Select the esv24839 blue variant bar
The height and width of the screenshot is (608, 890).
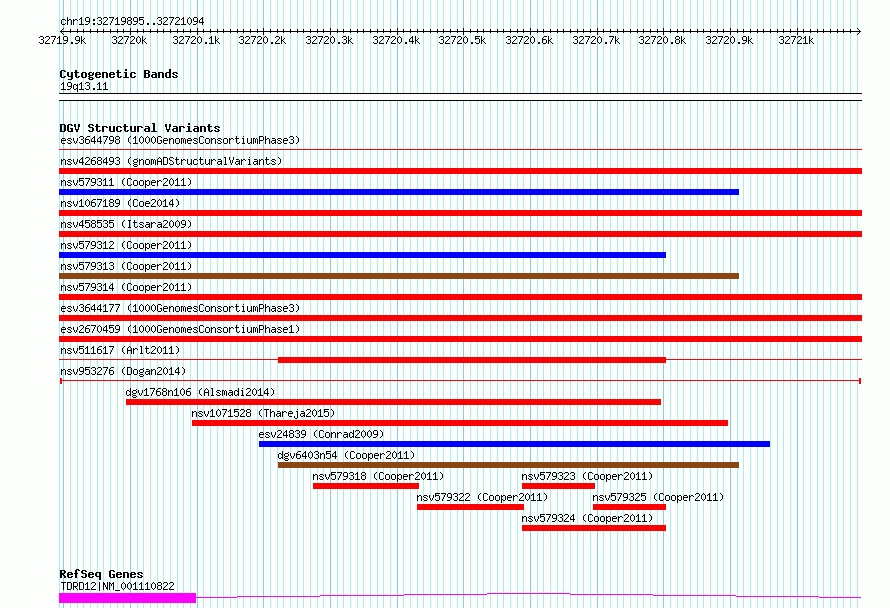point(514,444)
